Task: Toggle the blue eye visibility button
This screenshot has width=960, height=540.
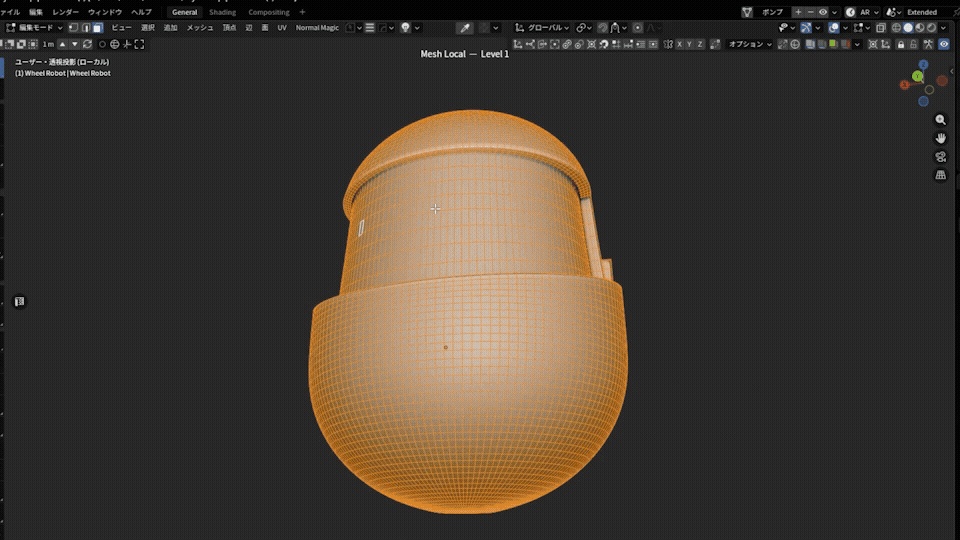Action: tap(943, 44)
